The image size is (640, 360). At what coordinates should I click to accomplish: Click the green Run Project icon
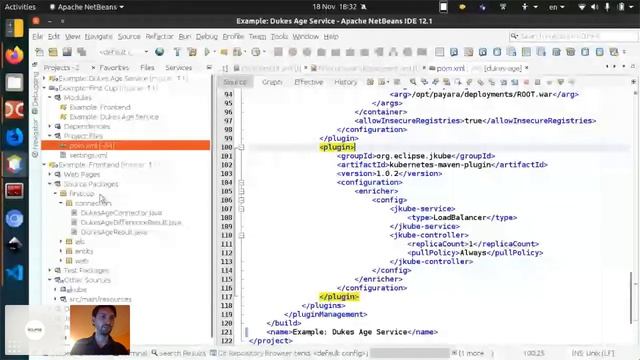coord(207,52)
